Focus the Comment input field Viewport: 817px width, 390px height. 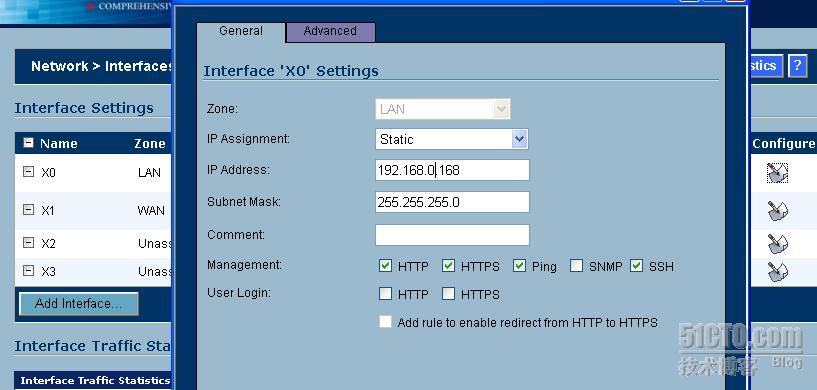pos(452,235)
